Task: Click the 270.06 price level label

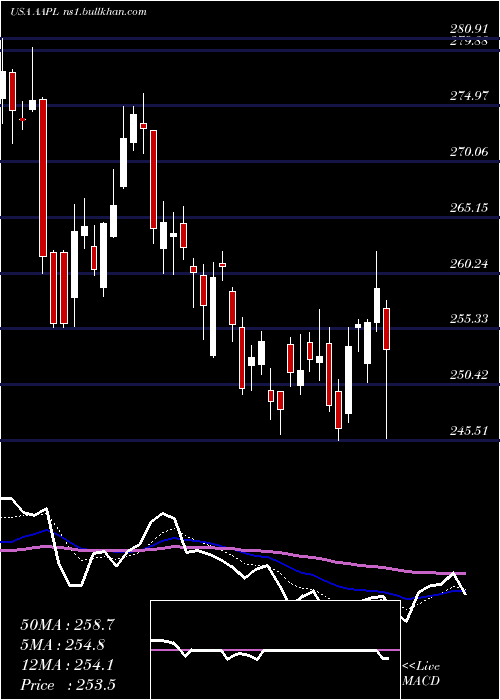Action: tap(468, 152)
